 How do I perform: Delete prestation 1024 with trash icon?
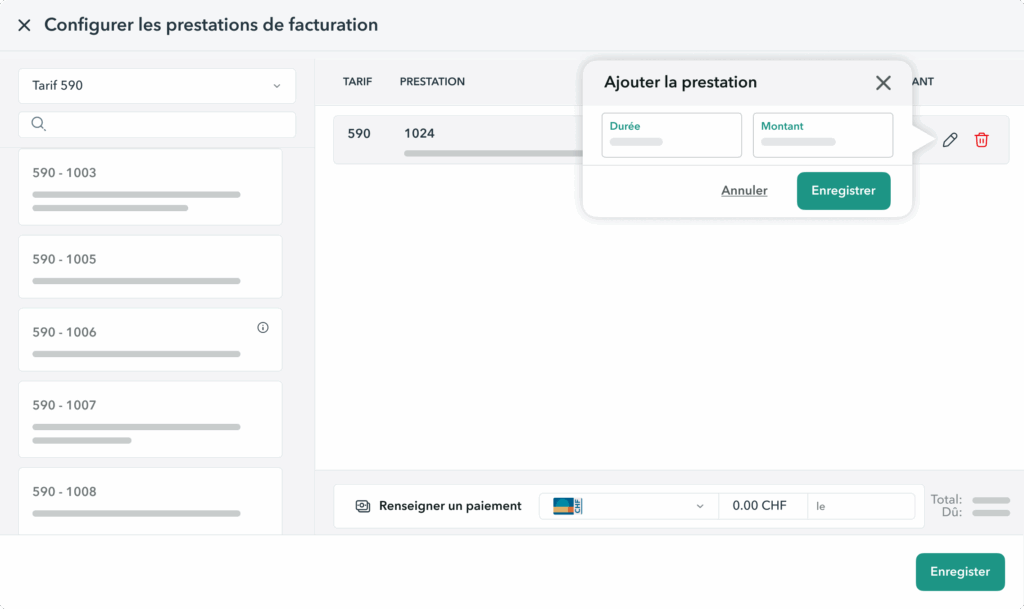click(982, 140)
